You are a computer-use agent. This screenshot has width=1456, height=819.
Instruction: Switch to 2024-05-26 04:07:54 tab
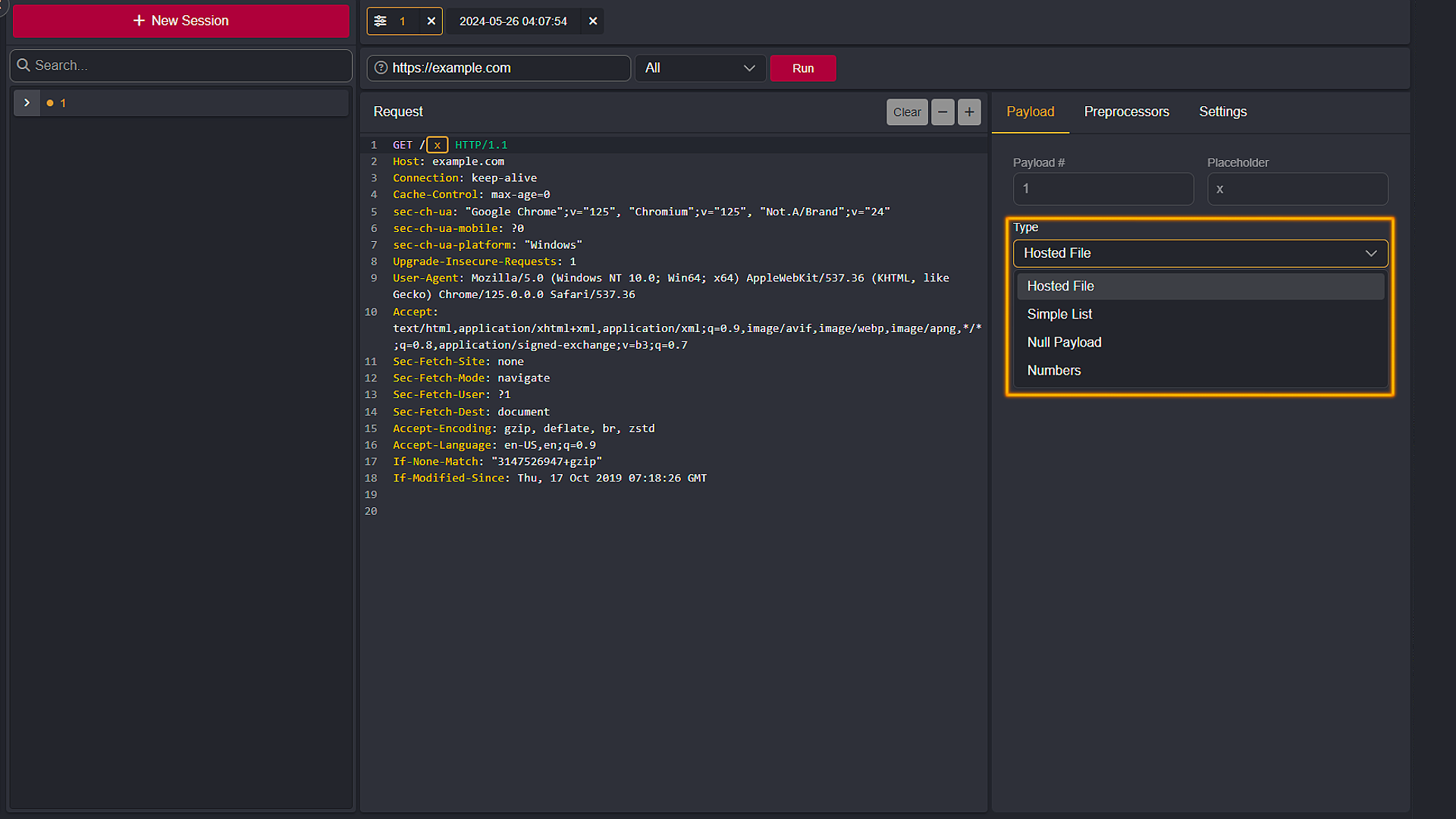pyautogui.click(x=513, y=21)
